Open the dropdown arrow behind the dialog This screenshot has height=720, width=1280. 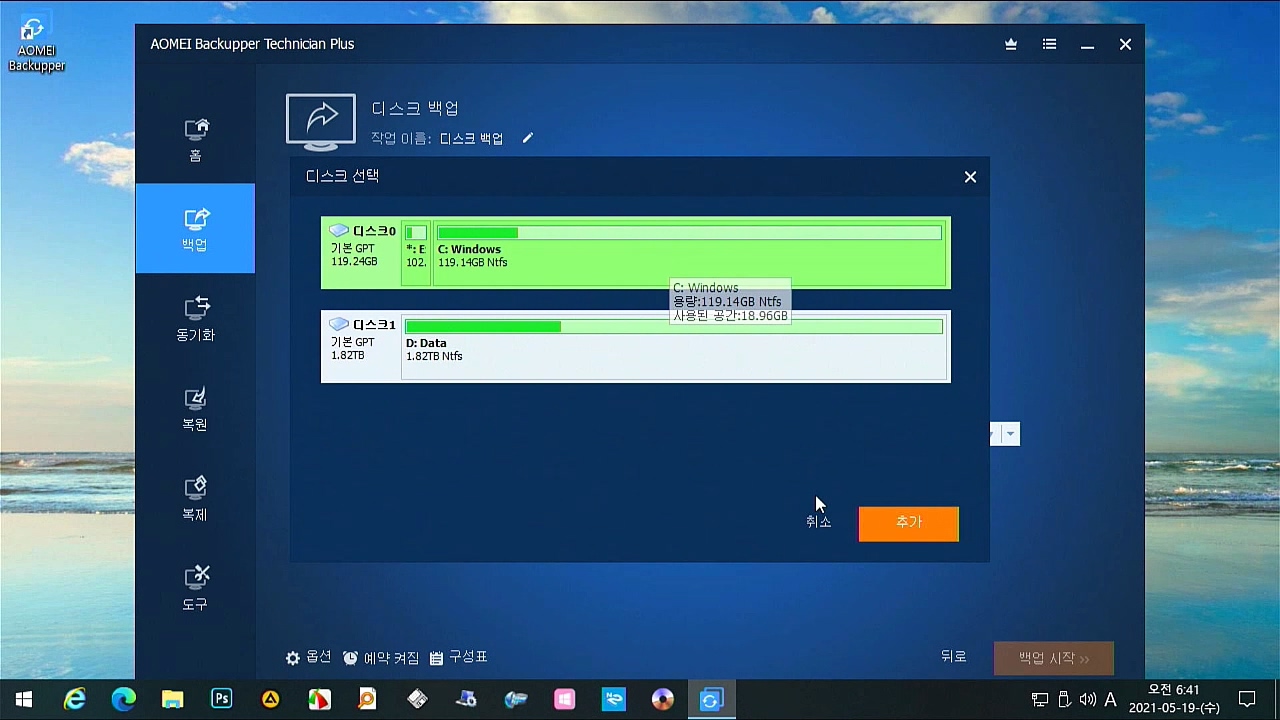pyautogui.click(x=1011, y=434)
